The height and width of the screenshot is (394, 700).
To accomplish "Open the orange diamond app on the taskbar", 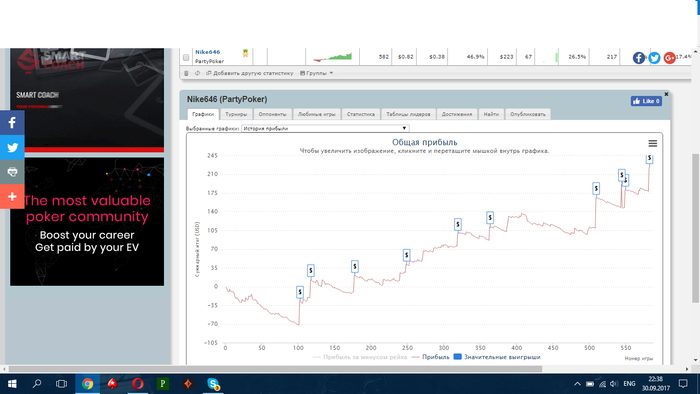I will click(188, 384).
